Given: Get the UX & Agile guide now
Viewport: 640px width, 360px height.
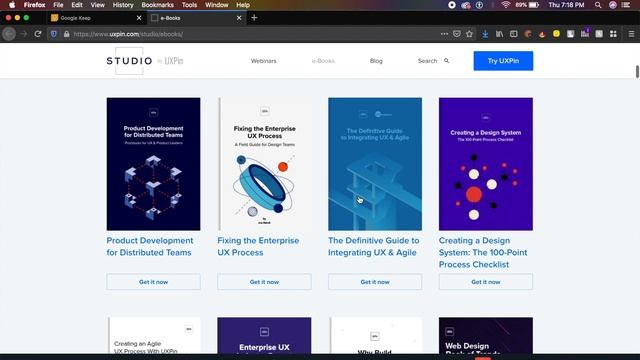Looking at the screenshot, I should pyautogui.click(x=375, y=282).
